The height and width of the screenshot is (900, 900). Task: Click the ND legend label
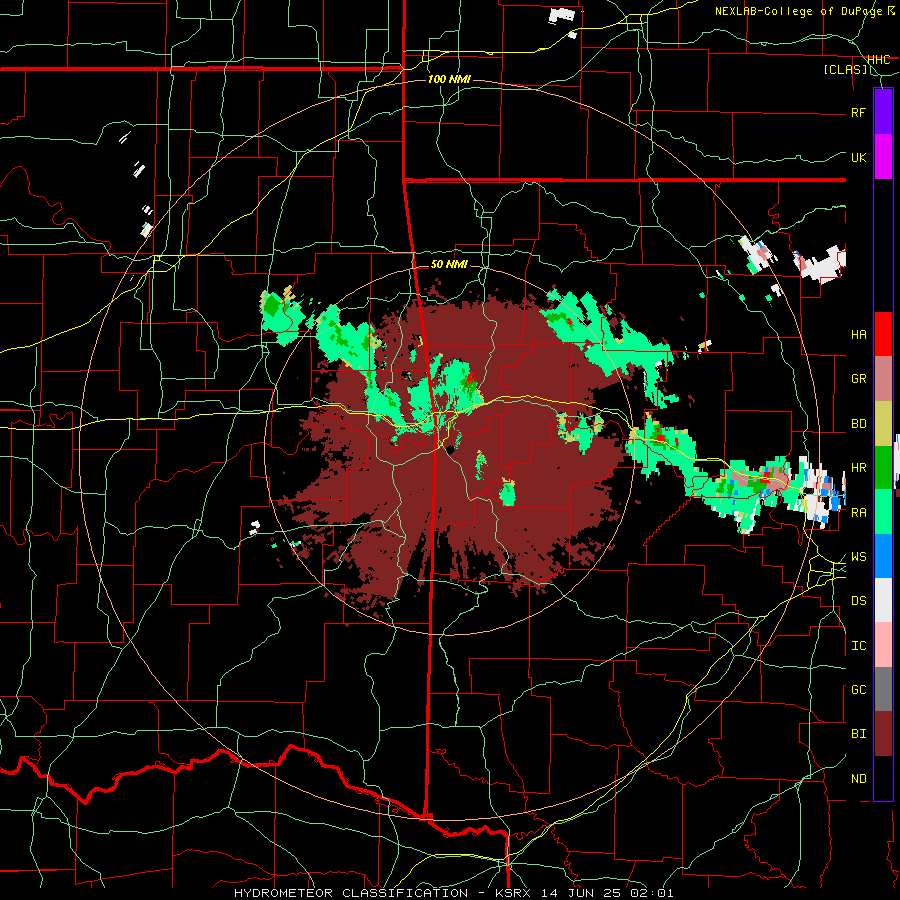[x=859, y=779]
